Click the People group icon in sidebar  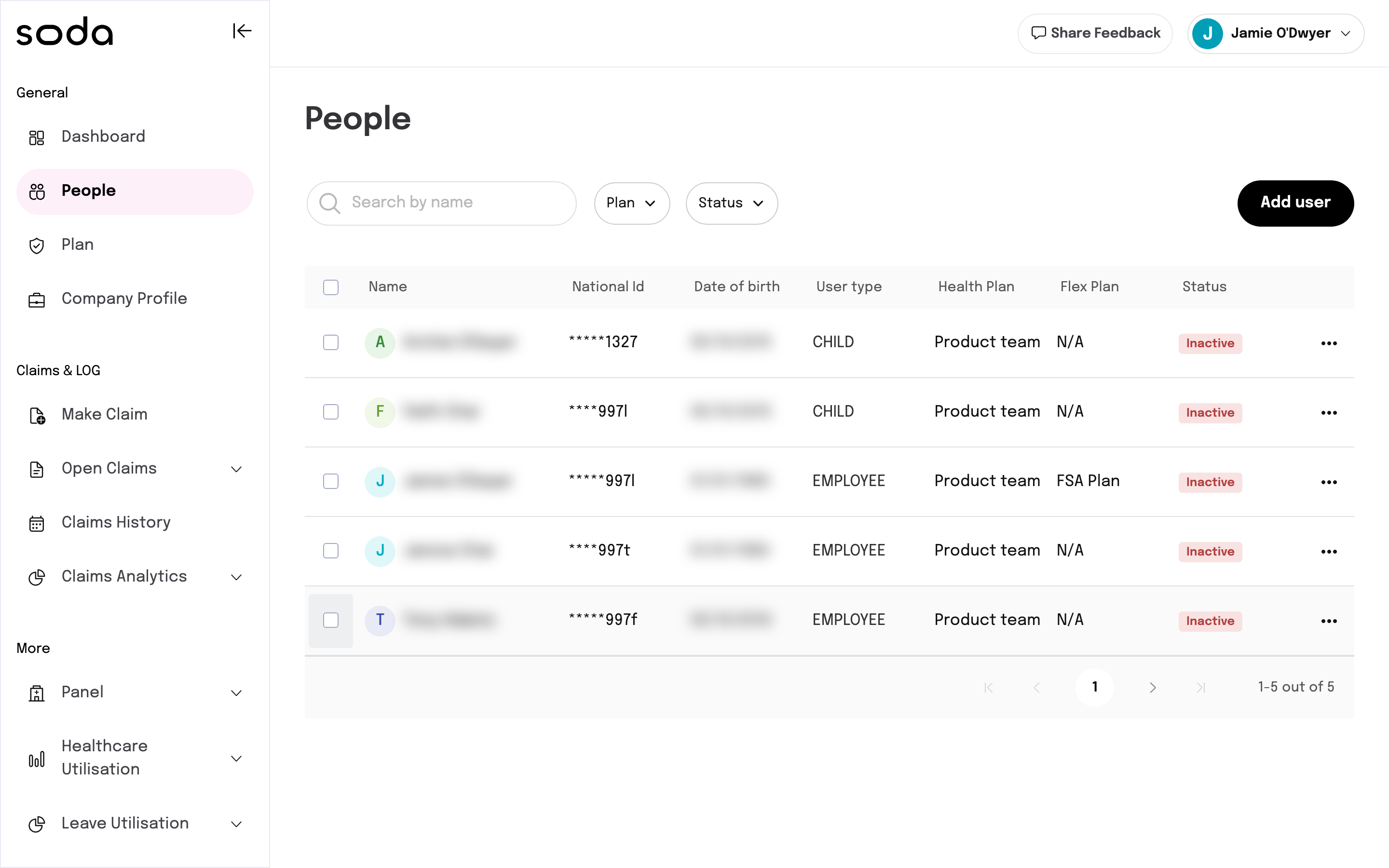click(37, 191)
